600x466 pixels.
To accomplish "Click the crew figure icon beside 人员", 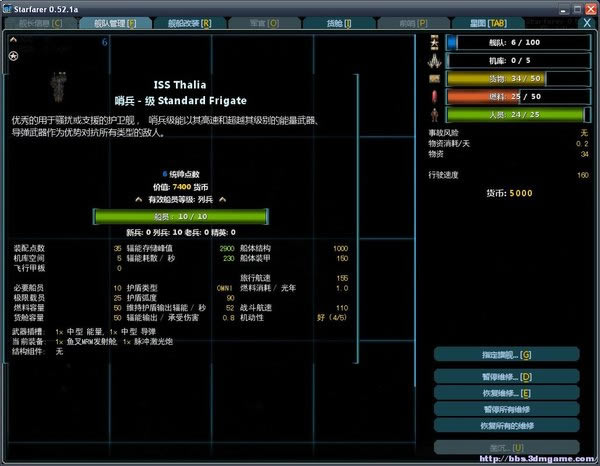I will point(435,115).
